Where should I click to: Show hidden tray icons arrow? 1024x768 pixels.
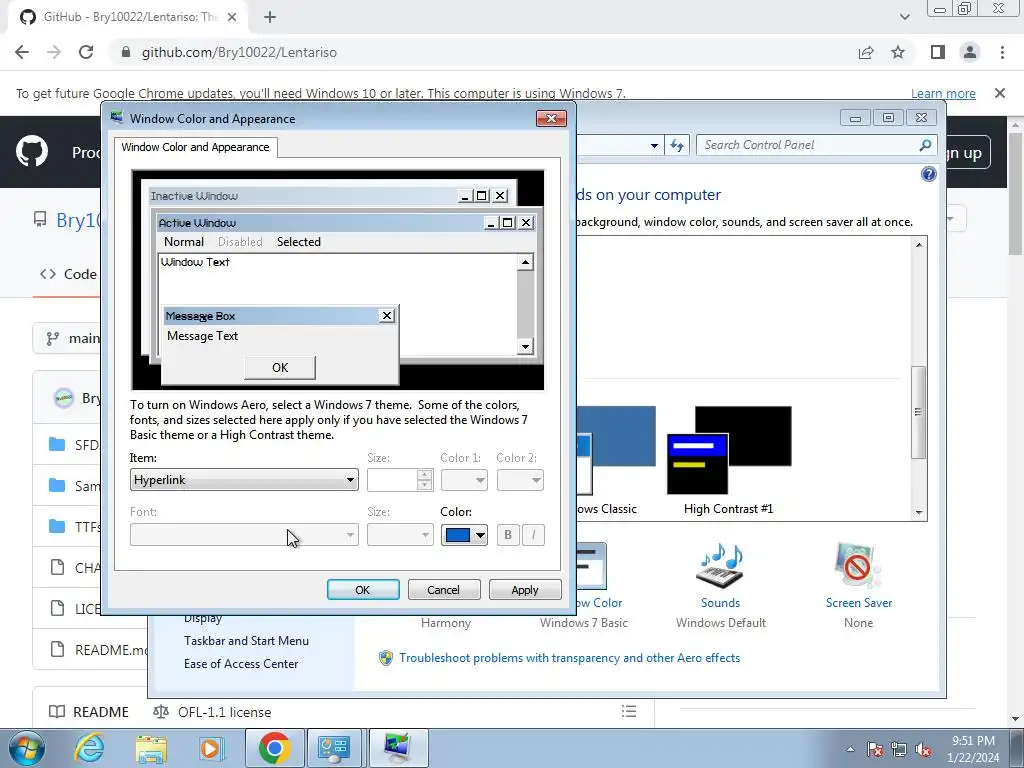(x=850, y=749)
